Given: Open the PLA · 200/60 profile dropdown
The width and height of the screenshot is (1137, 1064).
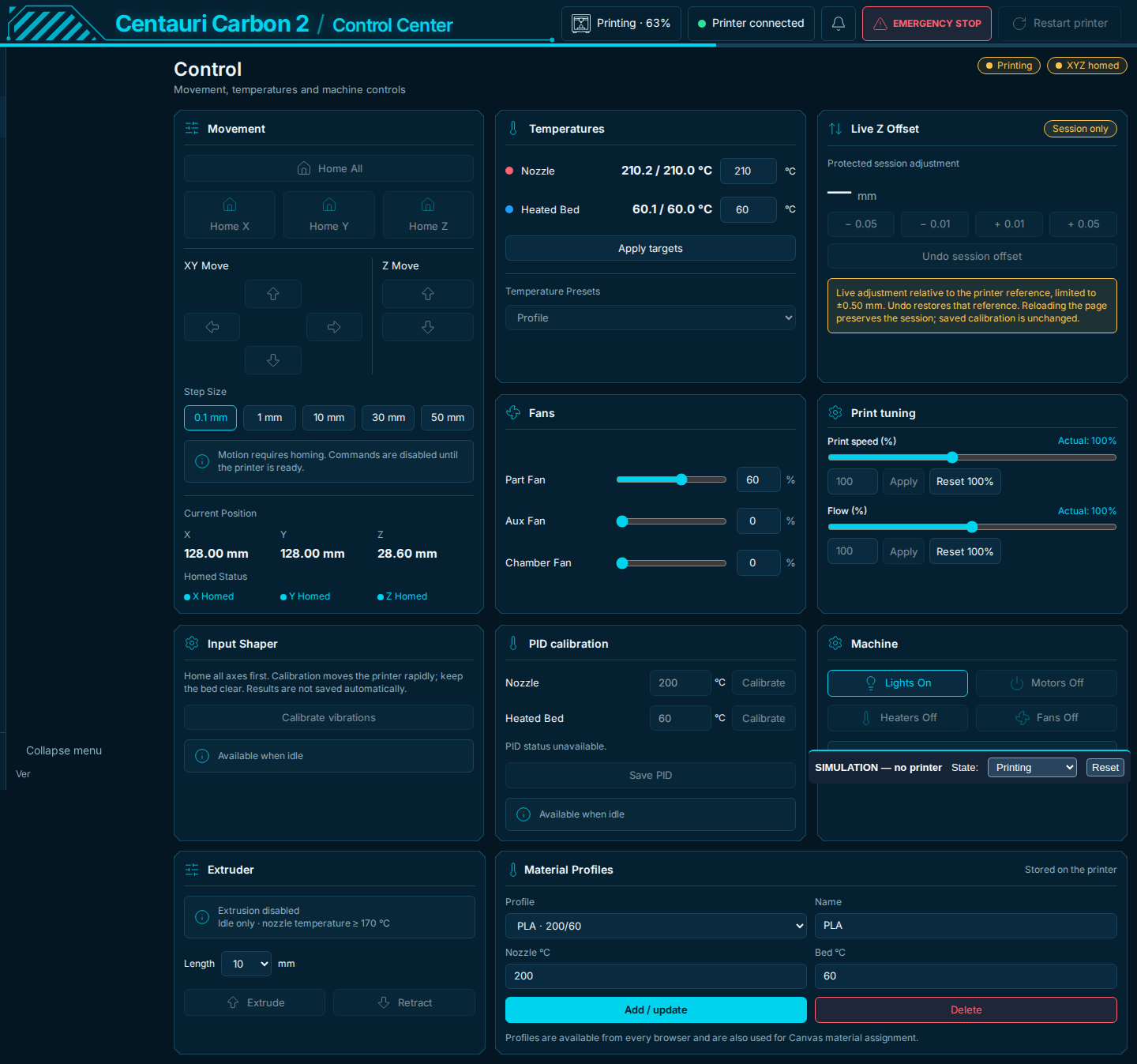Looking at the screenshot, I should 656,926.
